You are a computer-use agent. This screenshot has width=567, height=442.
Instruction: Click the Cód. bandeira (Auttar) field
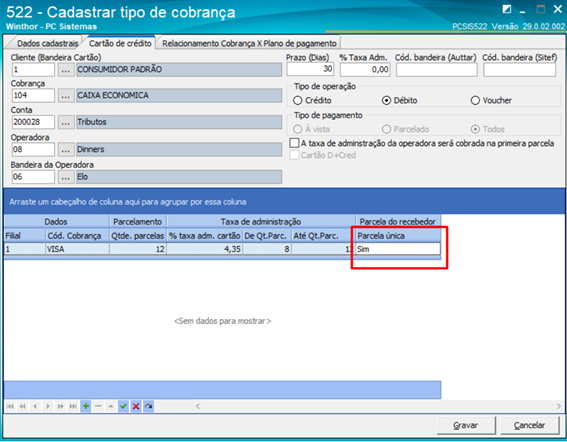[436, 69]
